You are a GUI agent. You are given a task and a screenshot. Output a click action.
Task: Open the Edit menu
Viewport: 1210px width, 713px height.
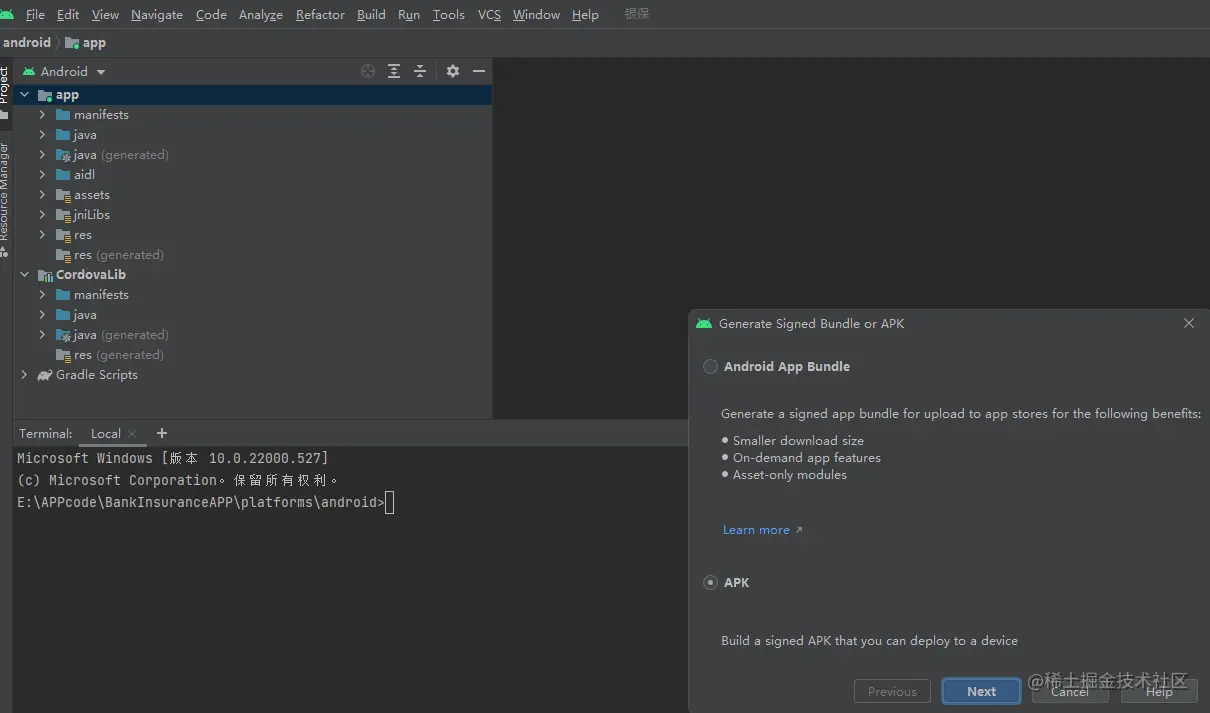[68, 14]
